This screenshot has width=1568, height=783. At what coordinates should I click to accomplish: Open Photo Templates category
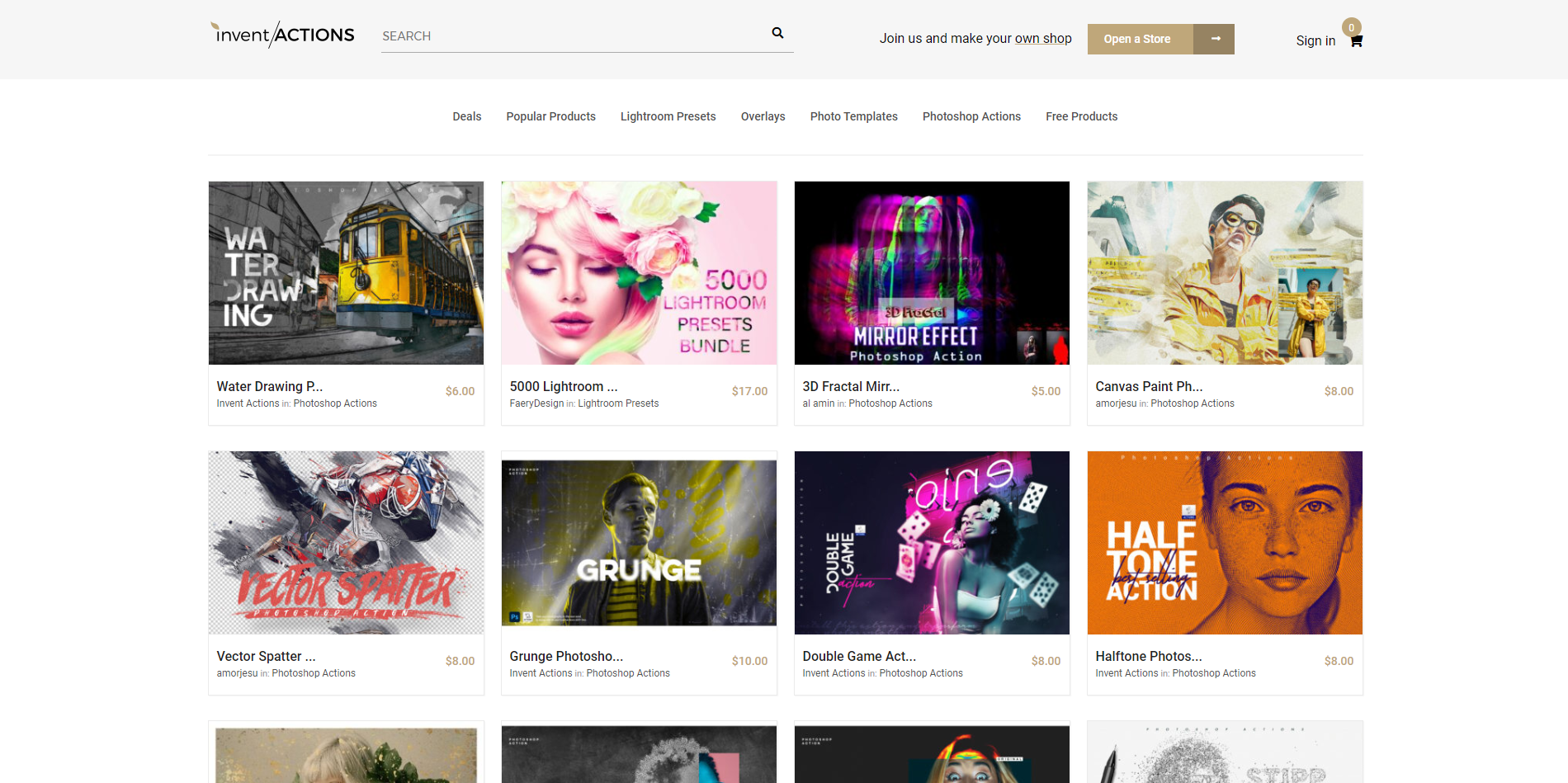[x=854, y=116]
